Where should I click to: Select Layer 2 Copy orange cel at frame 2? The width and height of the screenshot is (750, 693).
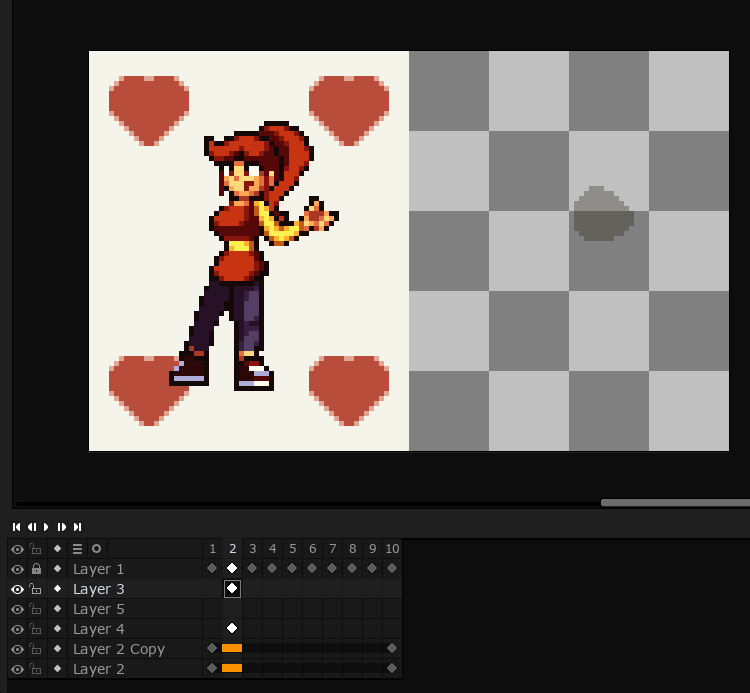[232, 648]
